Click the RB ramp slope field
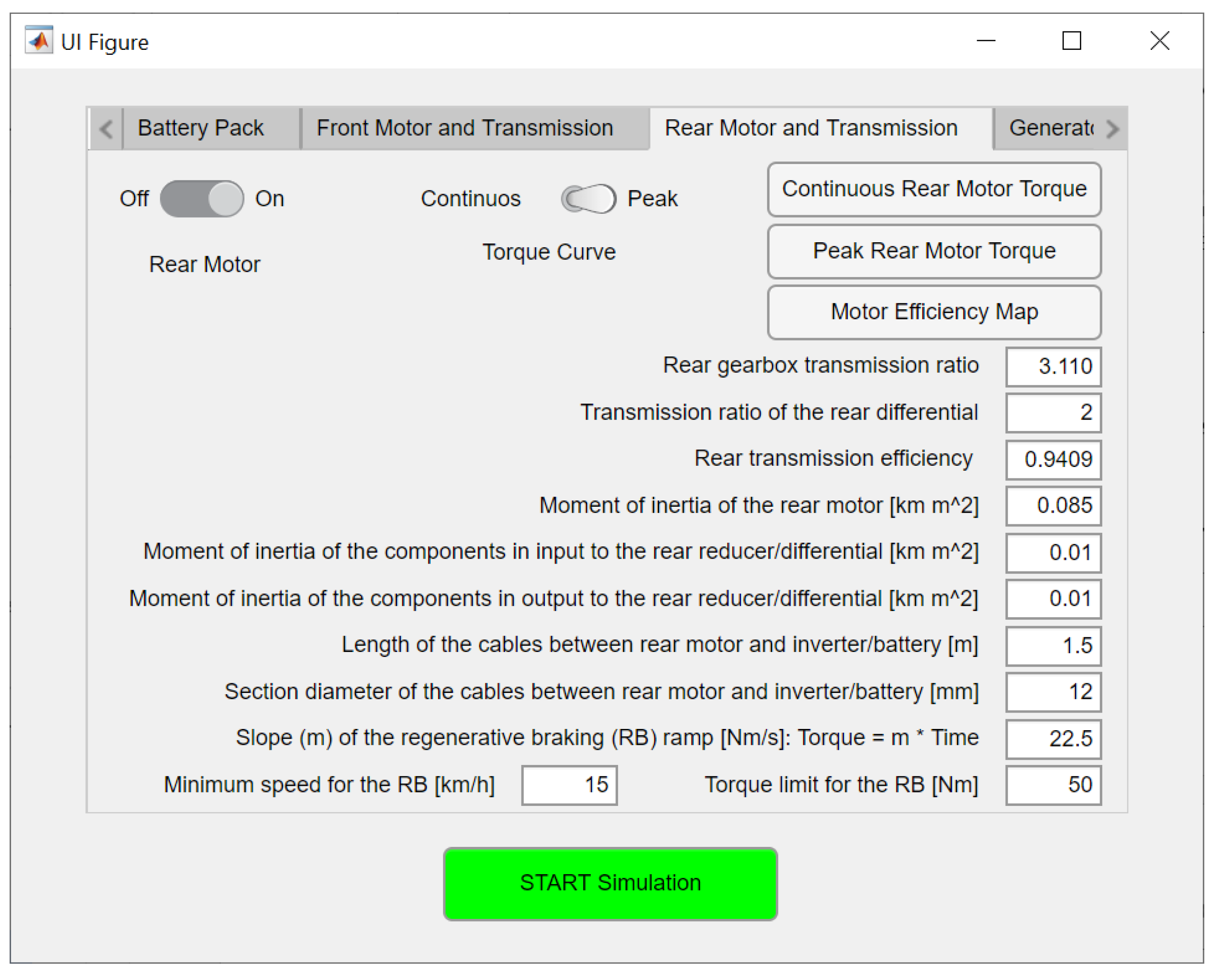 [1053, 739]
